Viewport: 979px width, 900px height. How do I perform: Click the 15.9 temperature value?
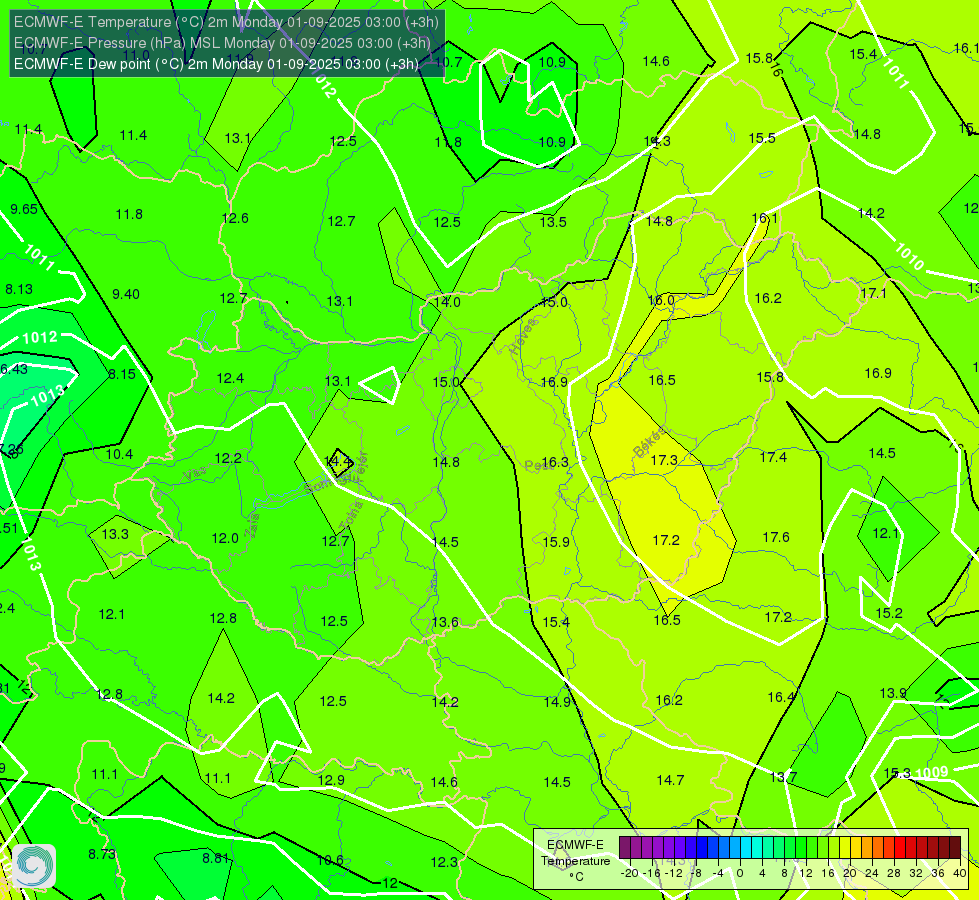(x=556, y=542)
